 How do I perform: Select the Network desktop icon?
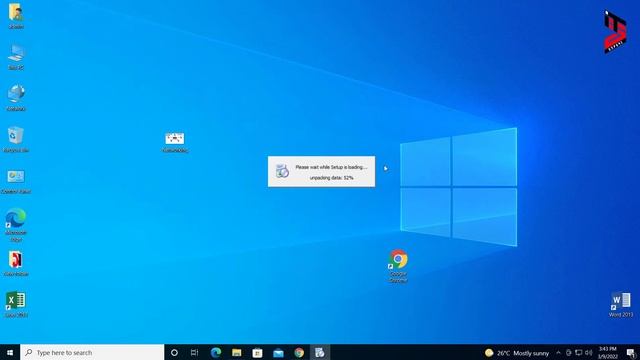coord(16,98)
